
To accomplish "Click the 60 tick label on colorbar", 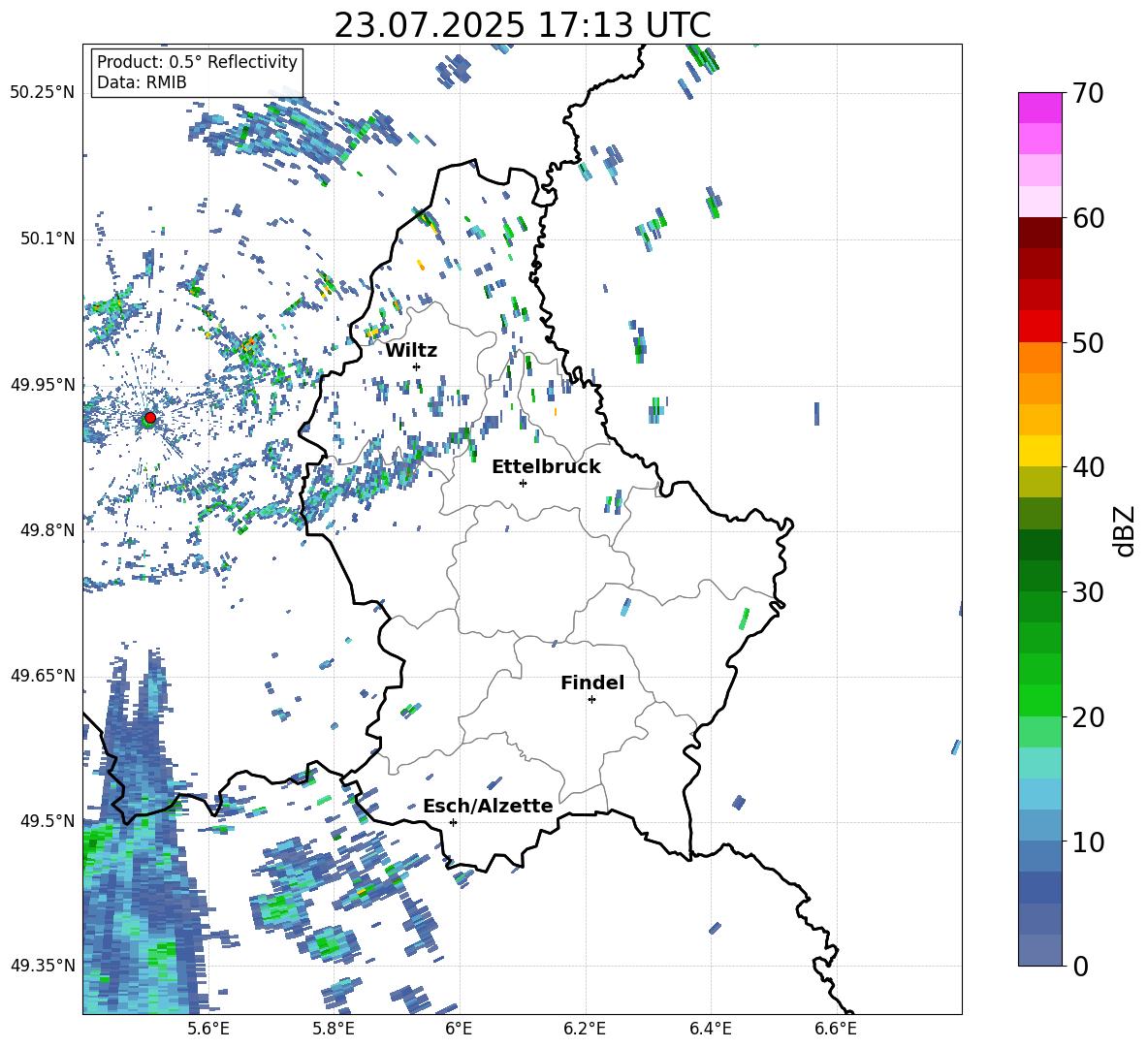I will click(1087, 218).
